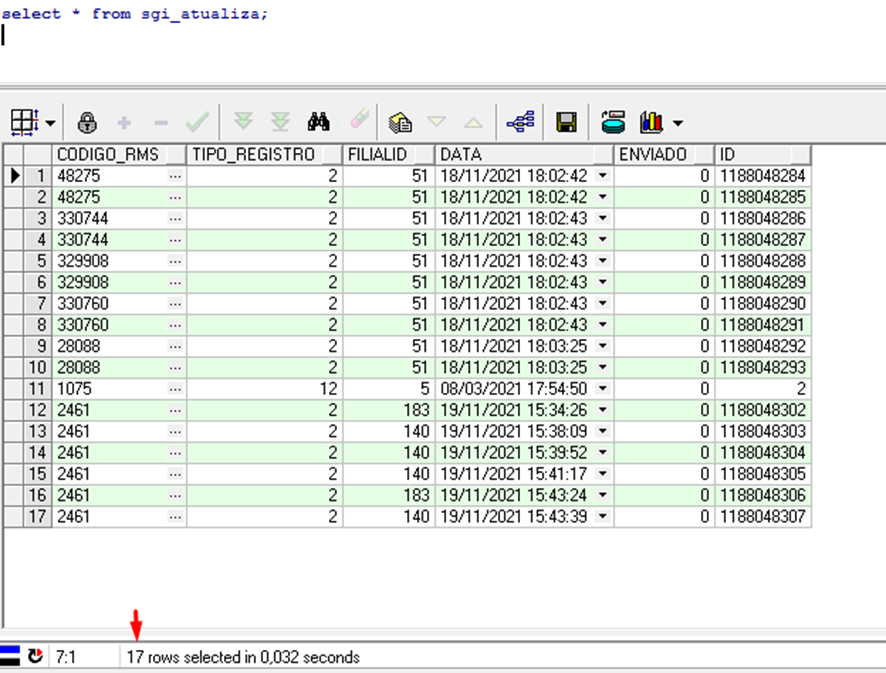
Task: Open date dropdown for 19/11/2021 15:34:26
Action: tap(603, 410)
